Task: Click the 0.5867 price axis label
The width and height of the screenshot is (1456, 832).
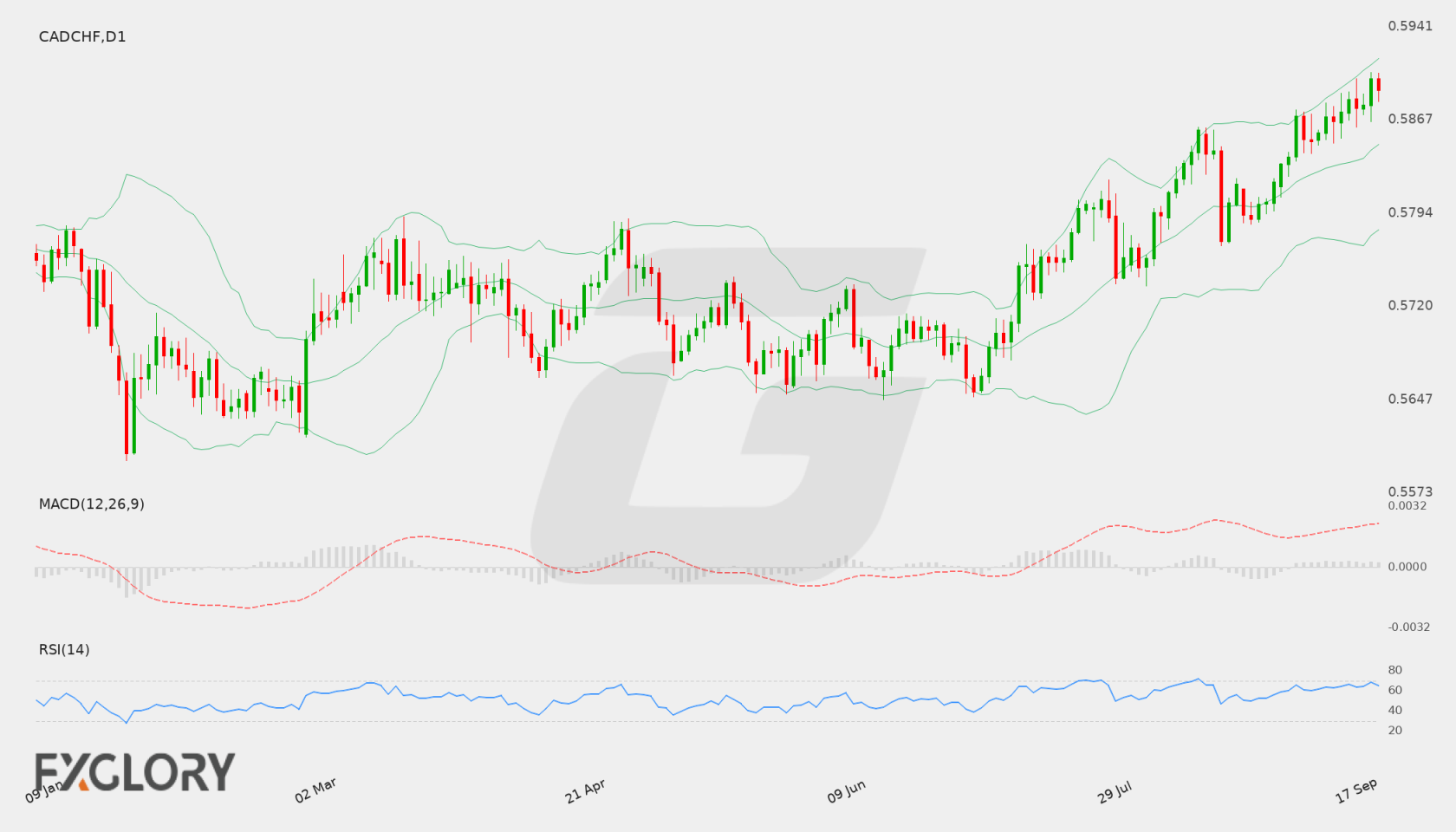Action: pyautogui.click(x=1410, y=119)
